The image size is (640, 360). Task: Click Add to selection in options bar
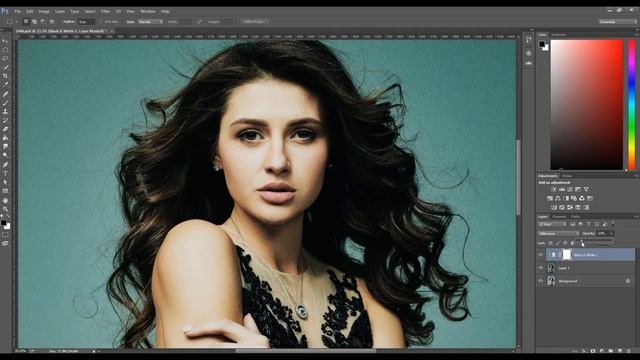[x=35, y=21]
